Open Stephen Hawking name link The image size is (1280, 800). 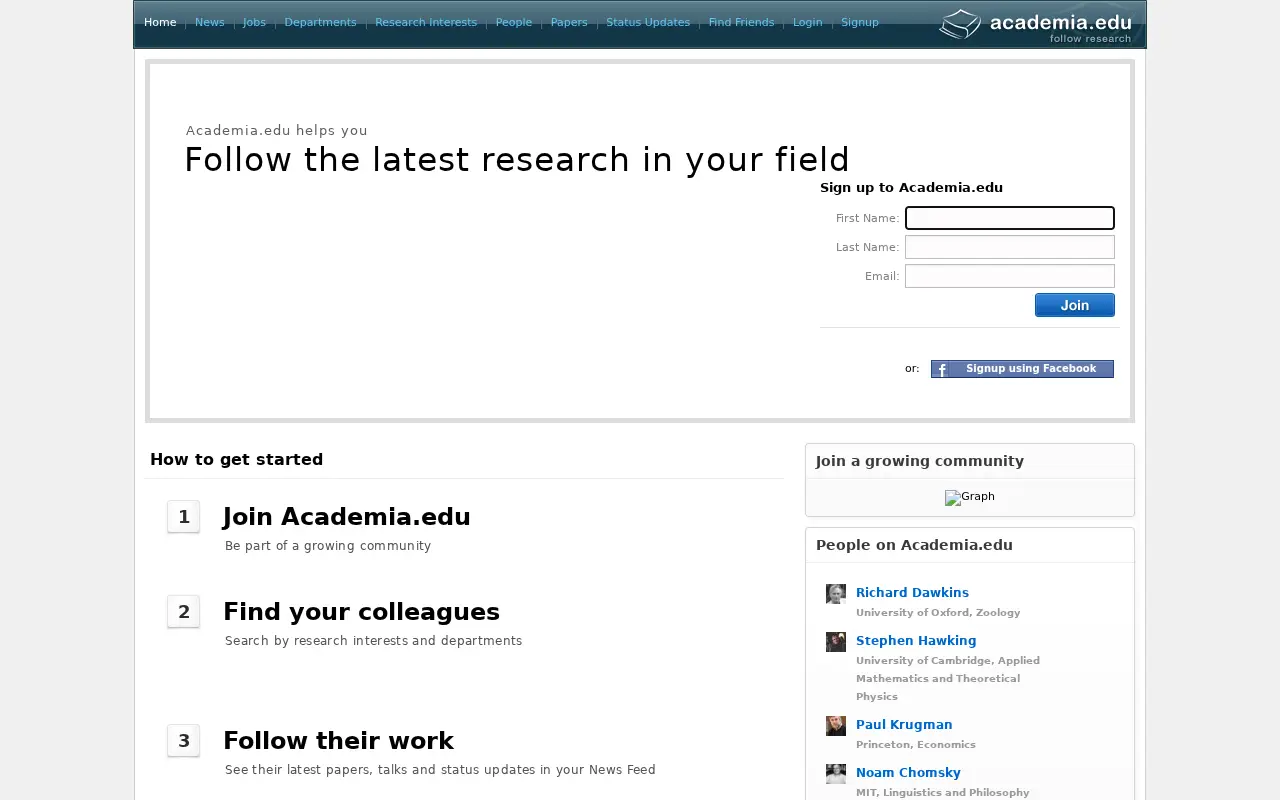(916, 641)
